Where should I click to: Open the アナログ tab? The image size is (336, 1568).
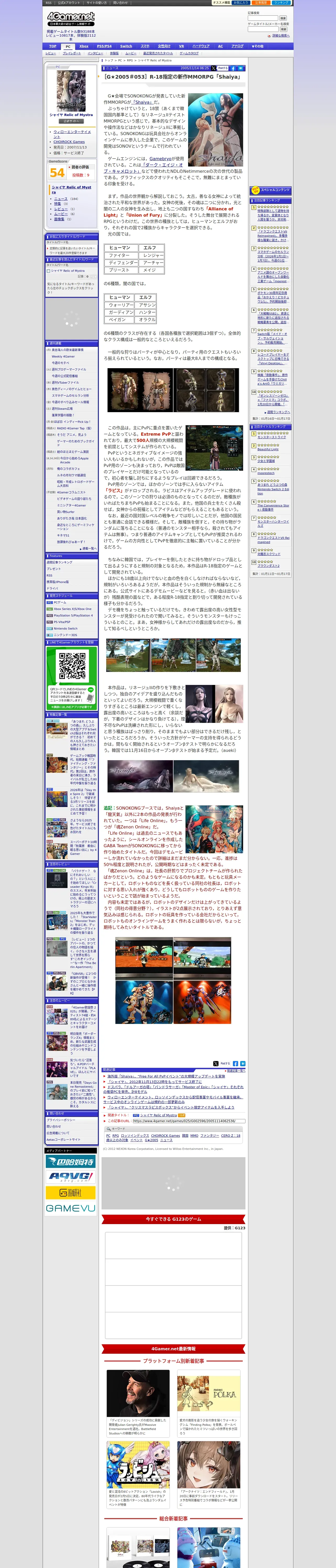[x=237, y=46]
